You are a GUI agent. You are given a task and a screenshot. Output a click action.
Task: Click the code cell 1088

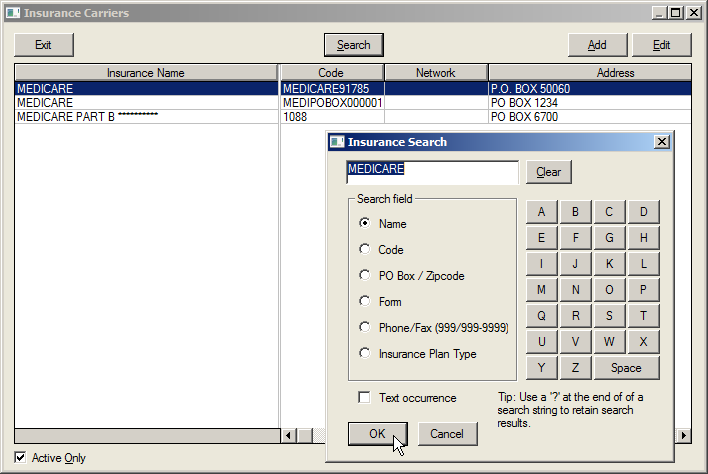(x=332, y=116)
